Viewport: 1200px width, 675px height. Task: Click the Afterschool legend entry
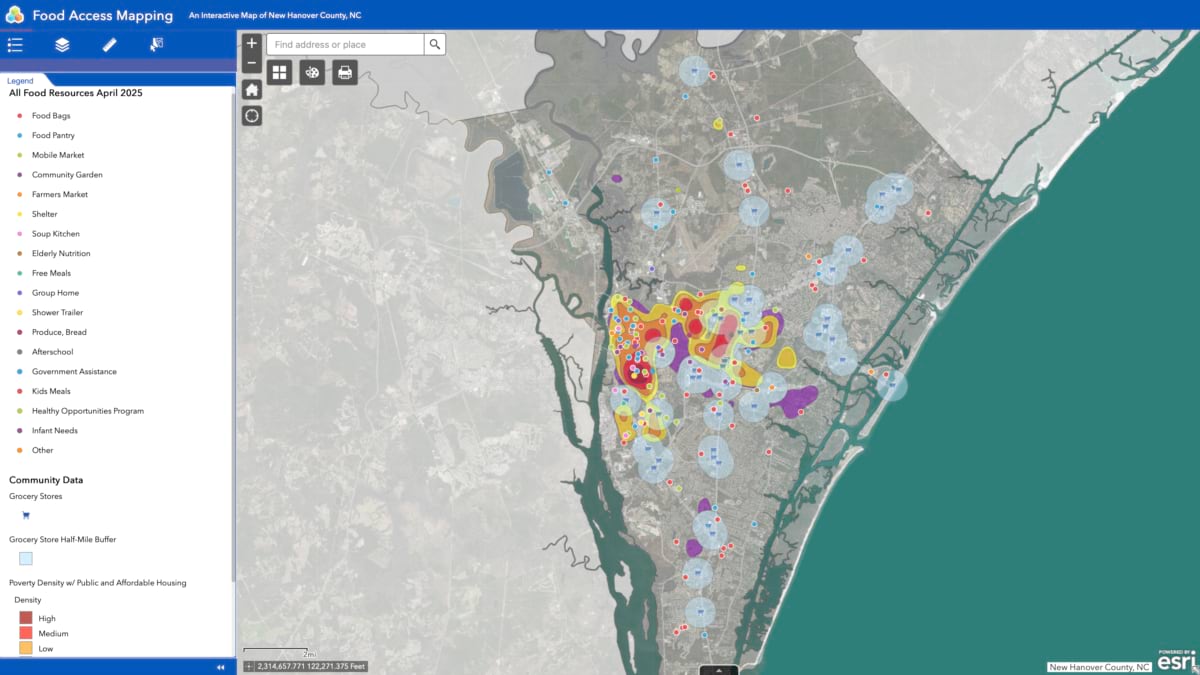(52, 352)
